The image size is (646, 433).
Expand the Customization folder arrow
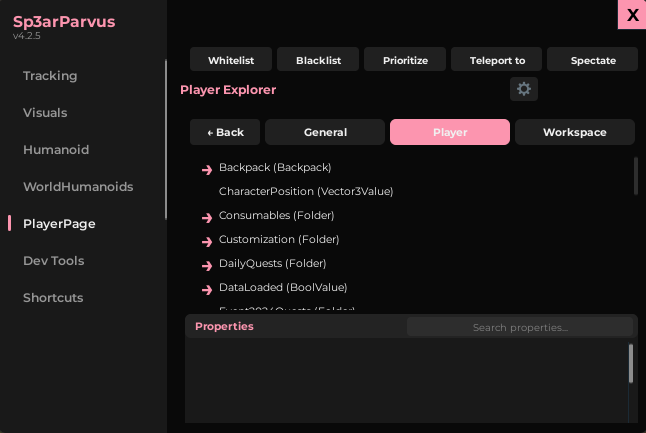tap(207, 241)
